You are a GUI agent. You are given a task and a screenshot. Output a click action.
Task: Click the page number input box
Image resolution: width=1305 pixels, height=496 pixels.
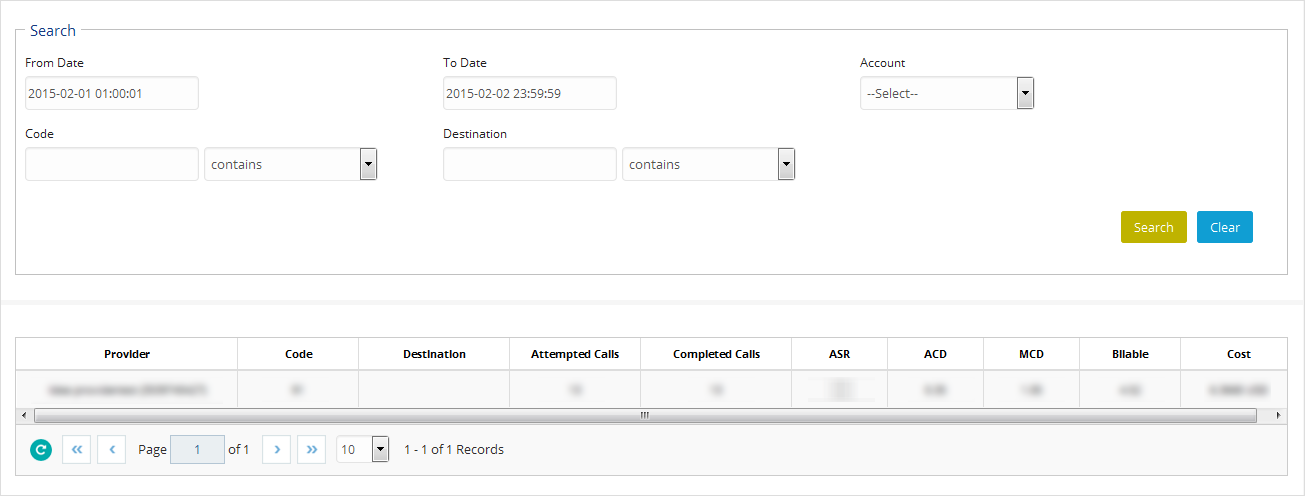197,450
